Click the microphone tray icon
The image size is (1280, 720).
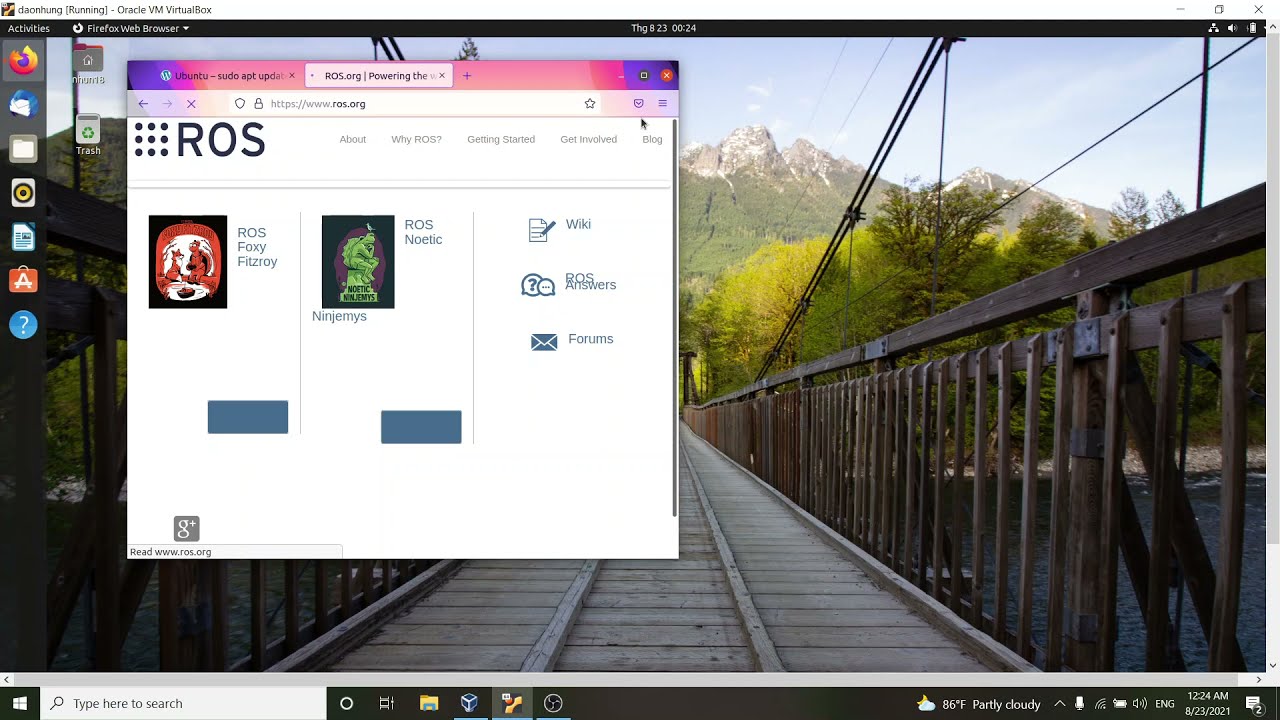point(1080,703)
